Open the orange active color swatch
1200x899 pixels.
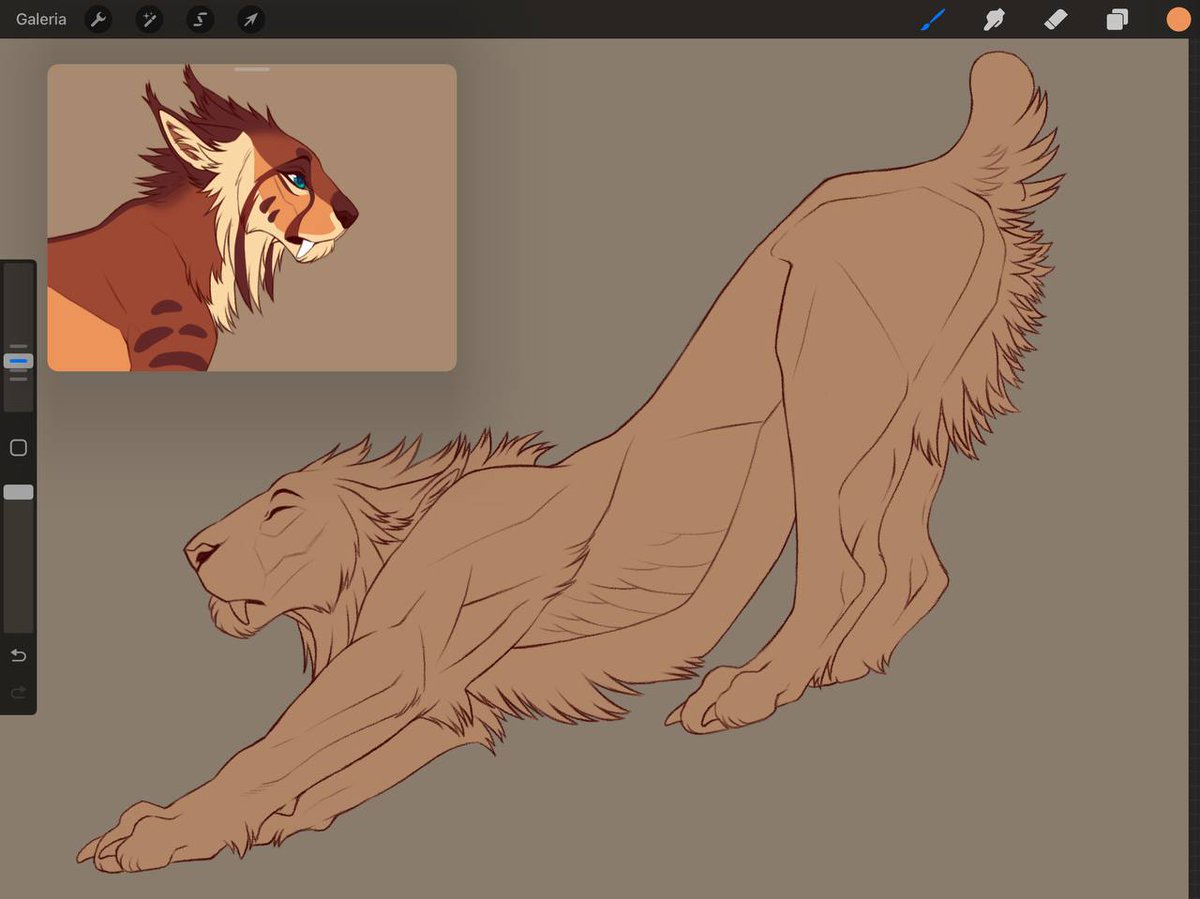(x=1178, y=19)
